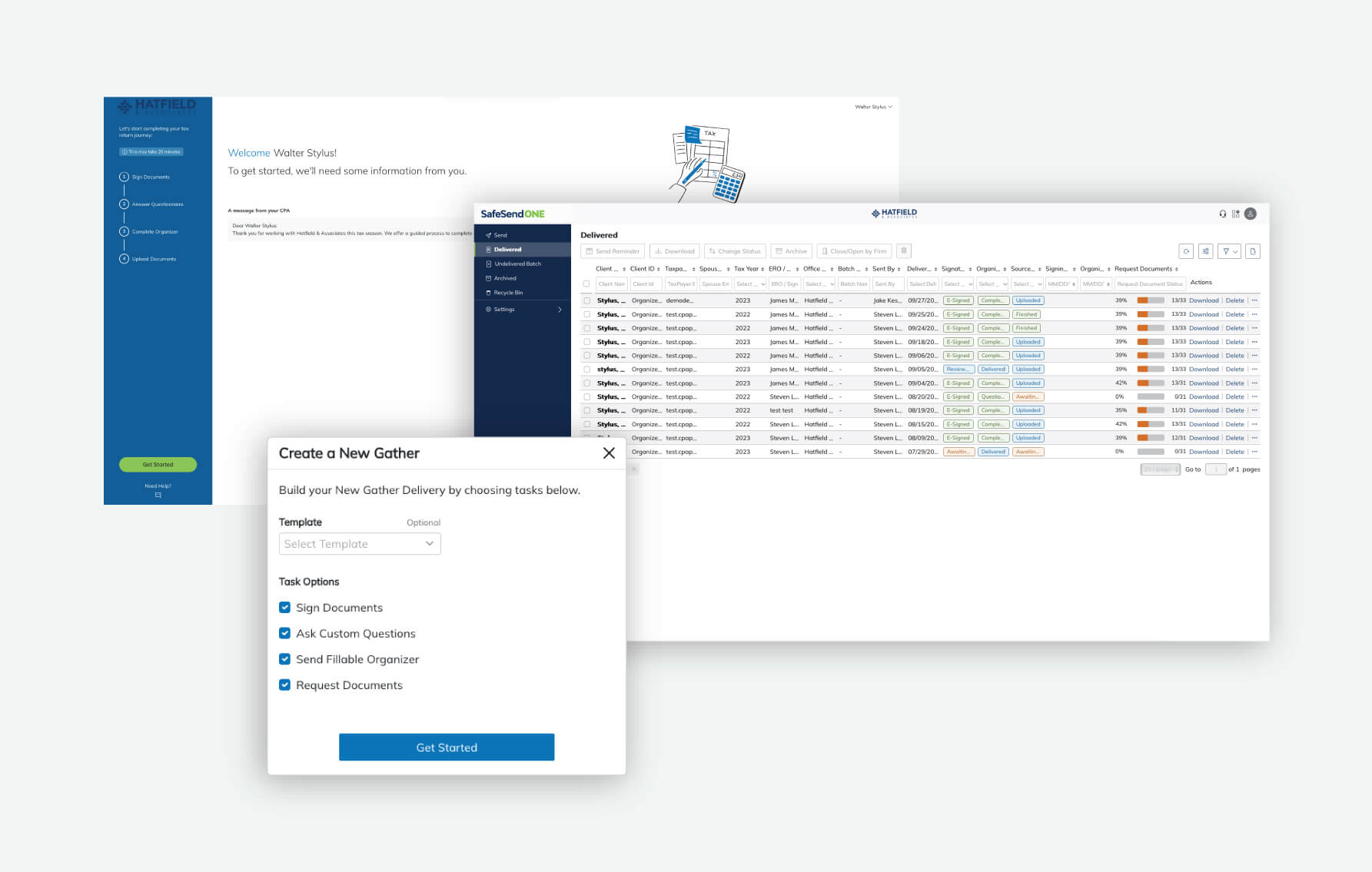Uncheck the Request Documents checkbox

[x=284, y=685]
